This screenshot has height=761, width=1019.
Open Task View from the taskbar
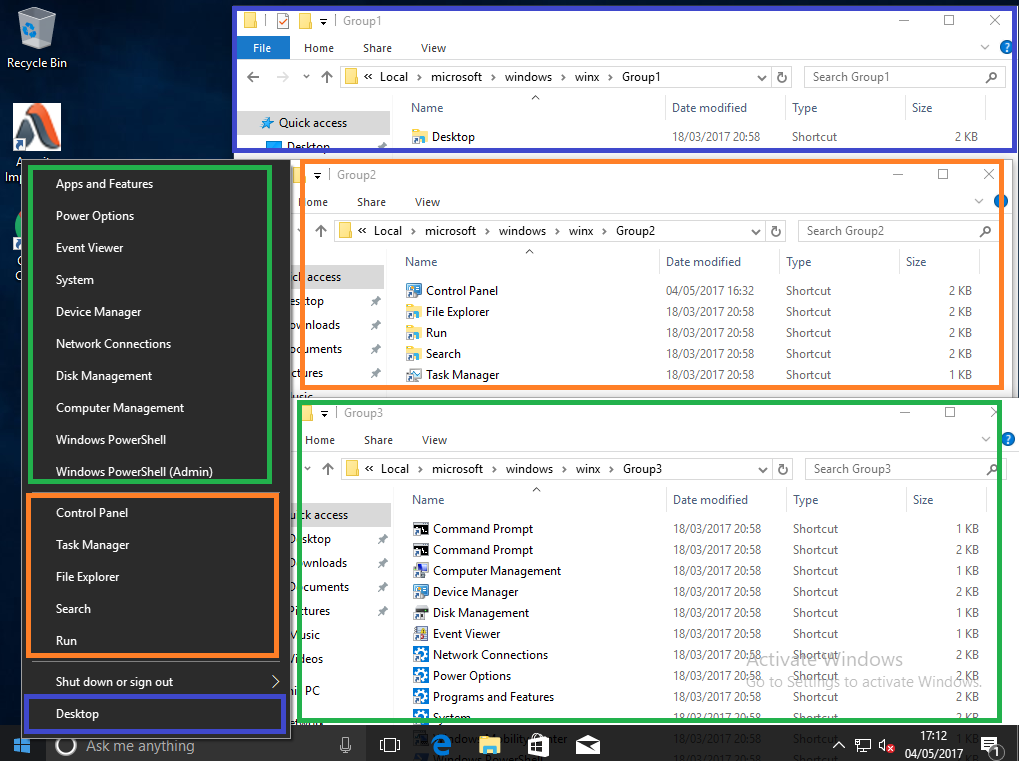[389, 745]
